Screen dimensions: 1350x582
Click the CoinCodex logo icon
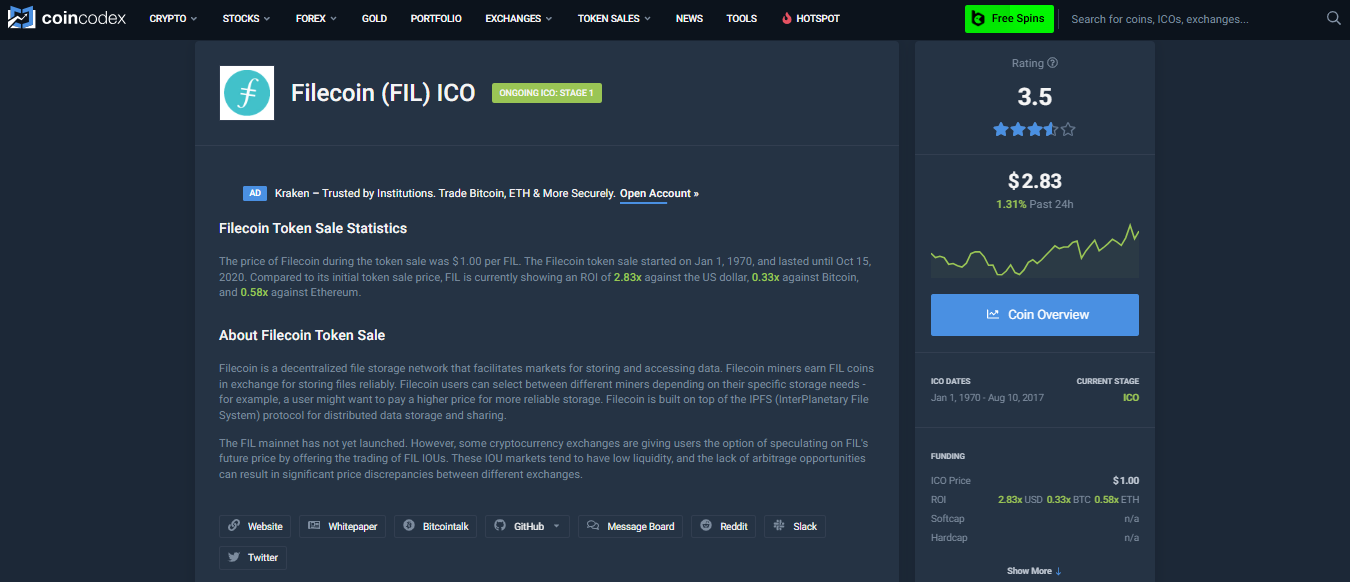click(x=22, y=18)
